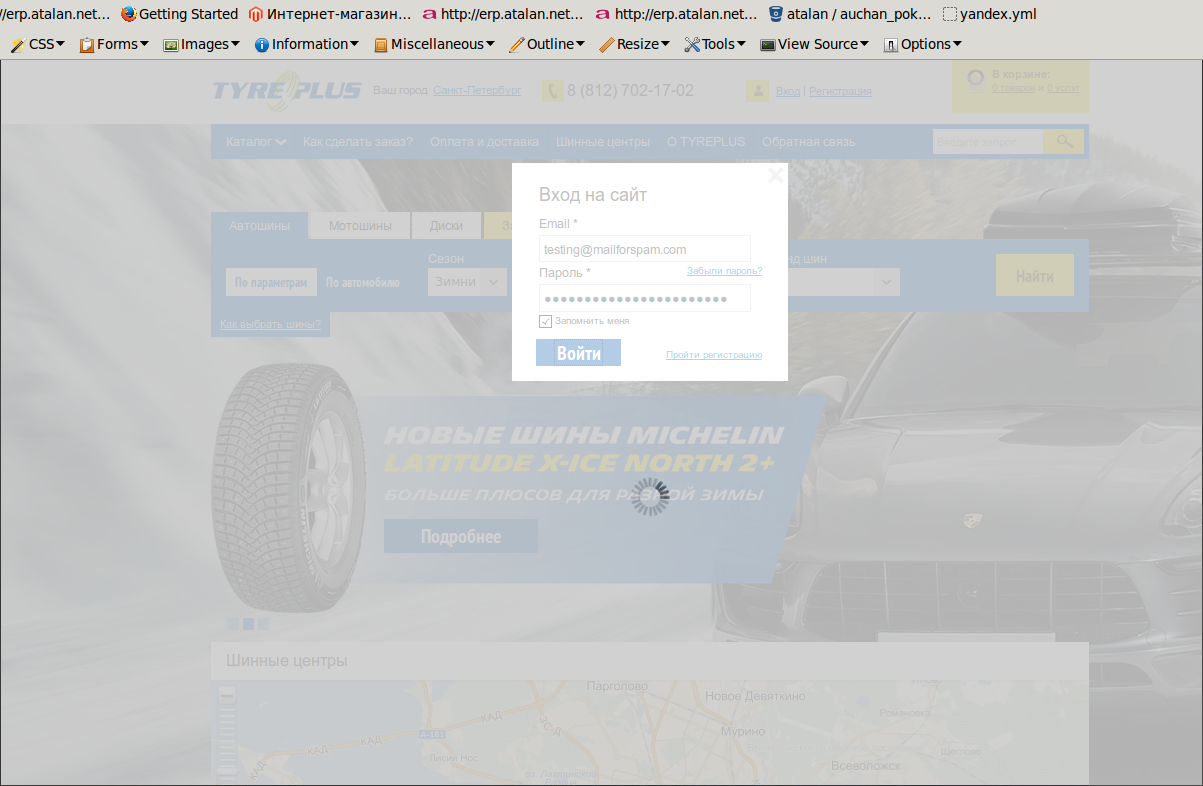The height and width of the screenshot is (786, 1203).
Task: Select the Диски tab
Action: [446, 226]
